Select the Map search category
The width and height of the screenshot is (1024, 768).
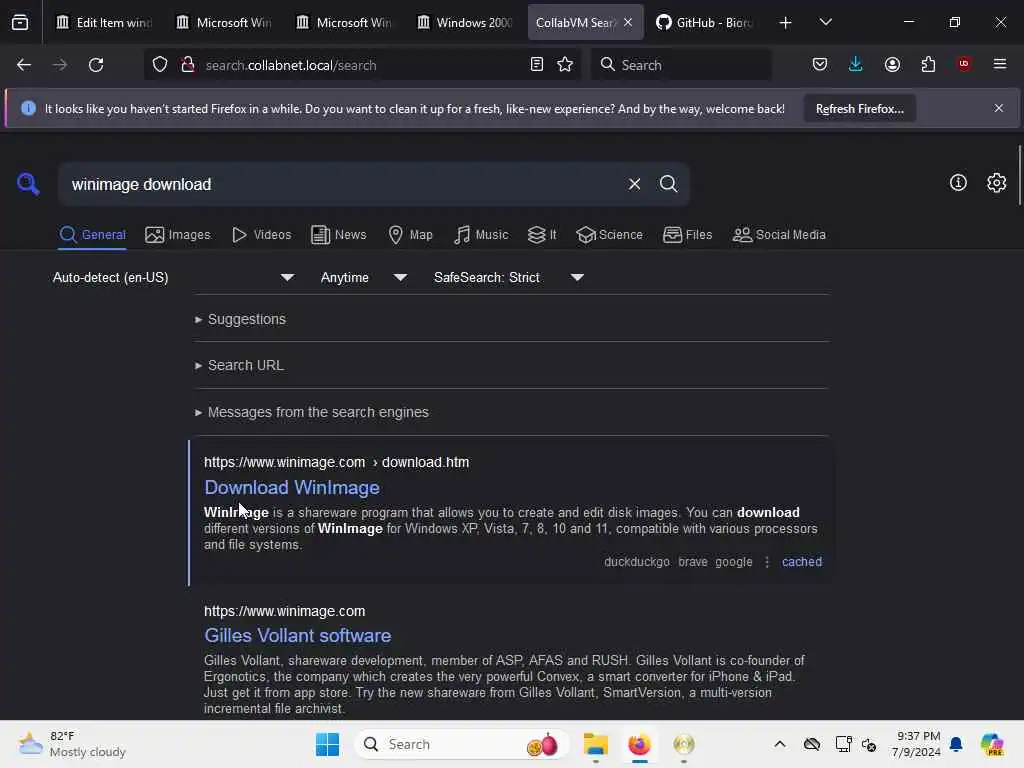410,235
